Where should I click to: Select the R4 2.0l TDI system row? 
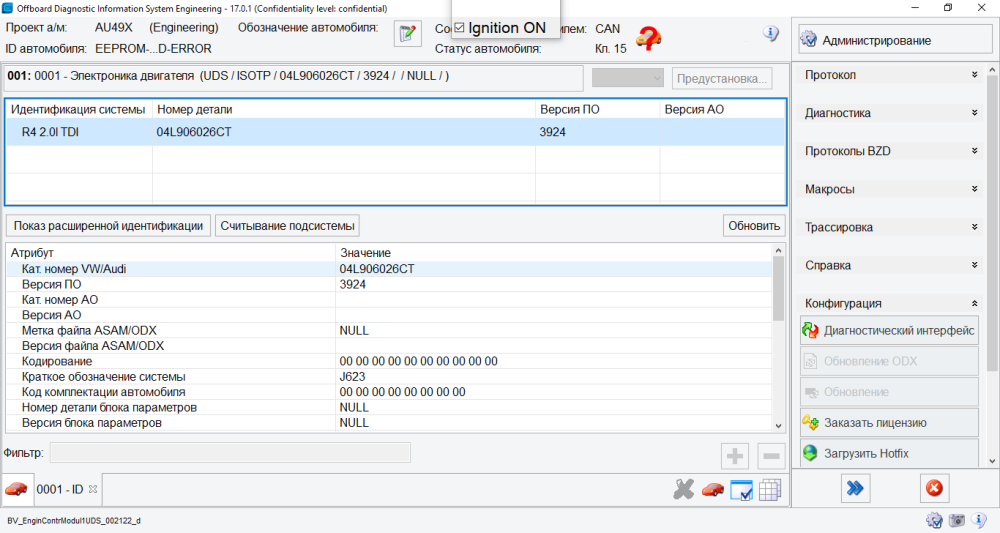point(395,132)
